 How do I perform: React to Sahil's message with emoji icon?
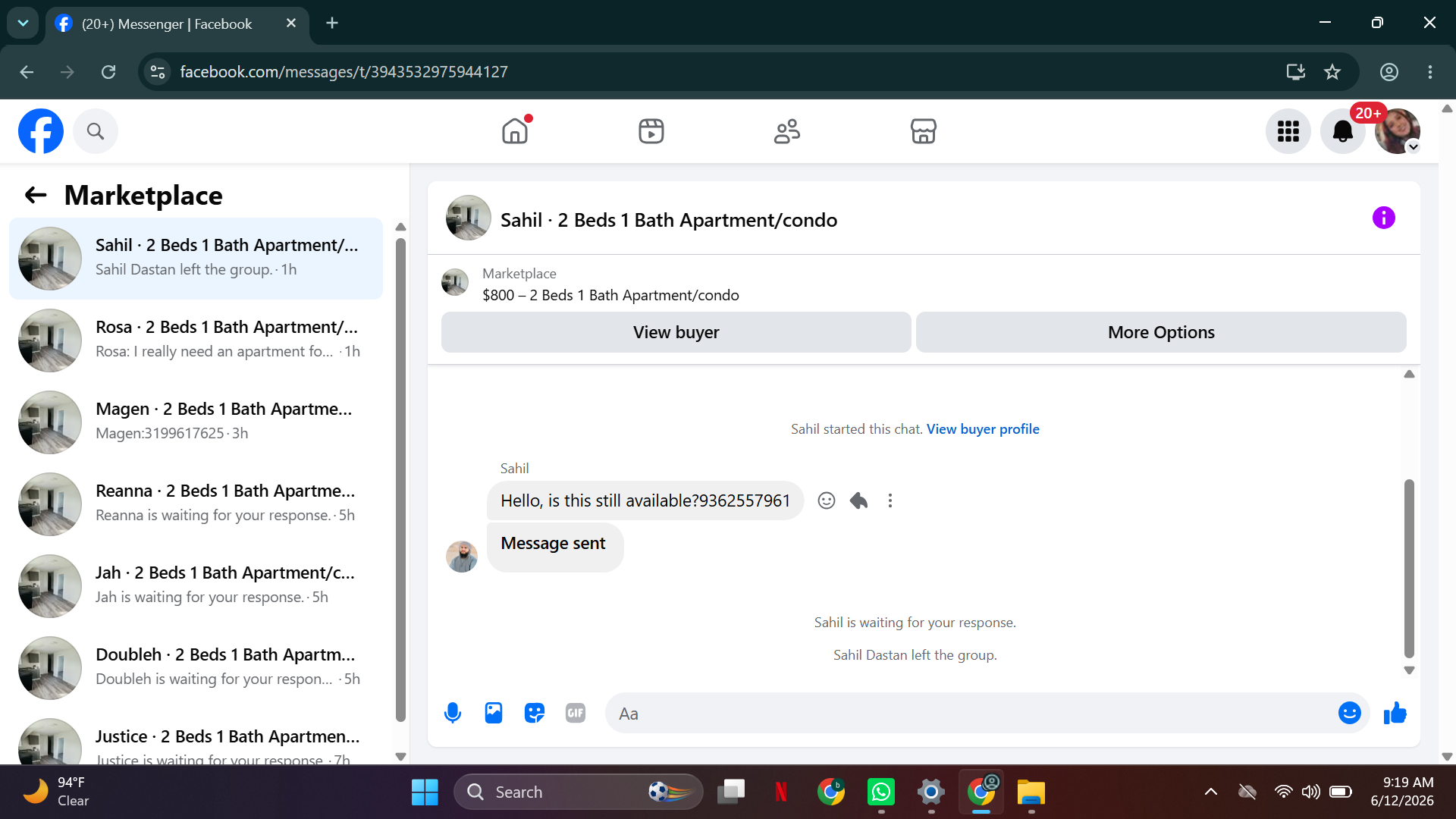point(827,500)
